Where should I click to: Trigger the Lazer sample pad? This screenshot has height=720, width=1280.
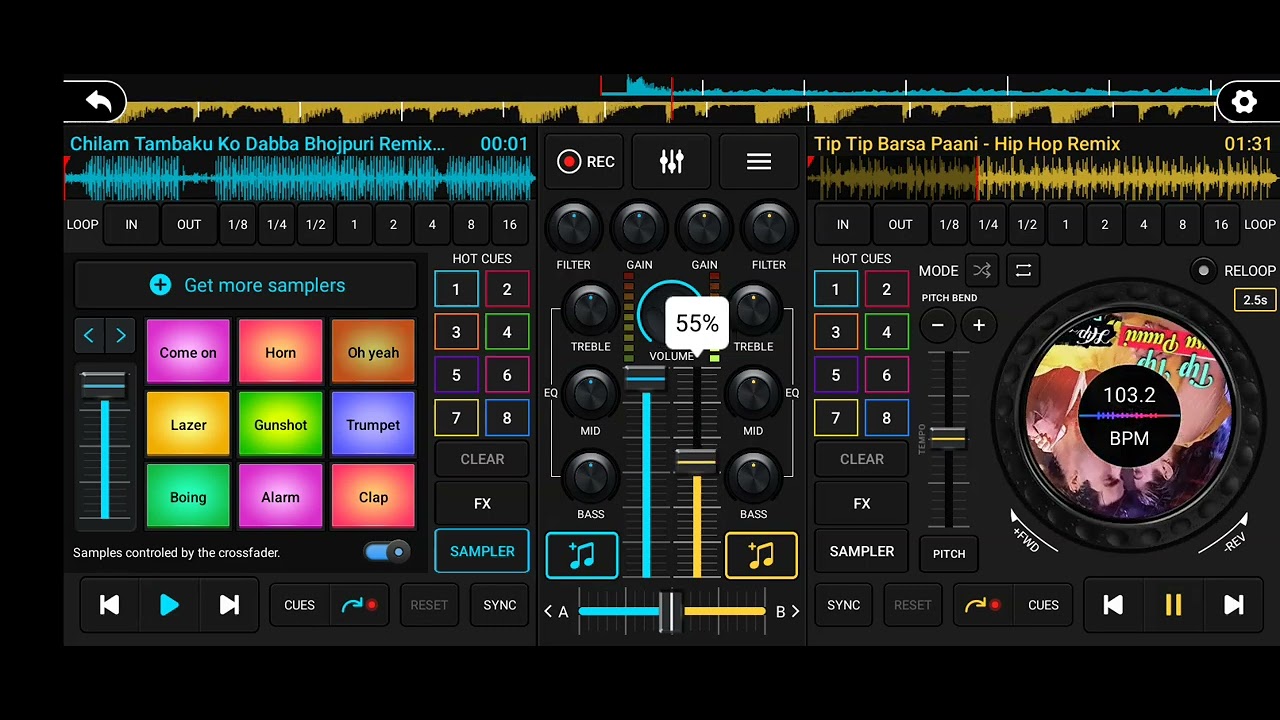point(188,424)
